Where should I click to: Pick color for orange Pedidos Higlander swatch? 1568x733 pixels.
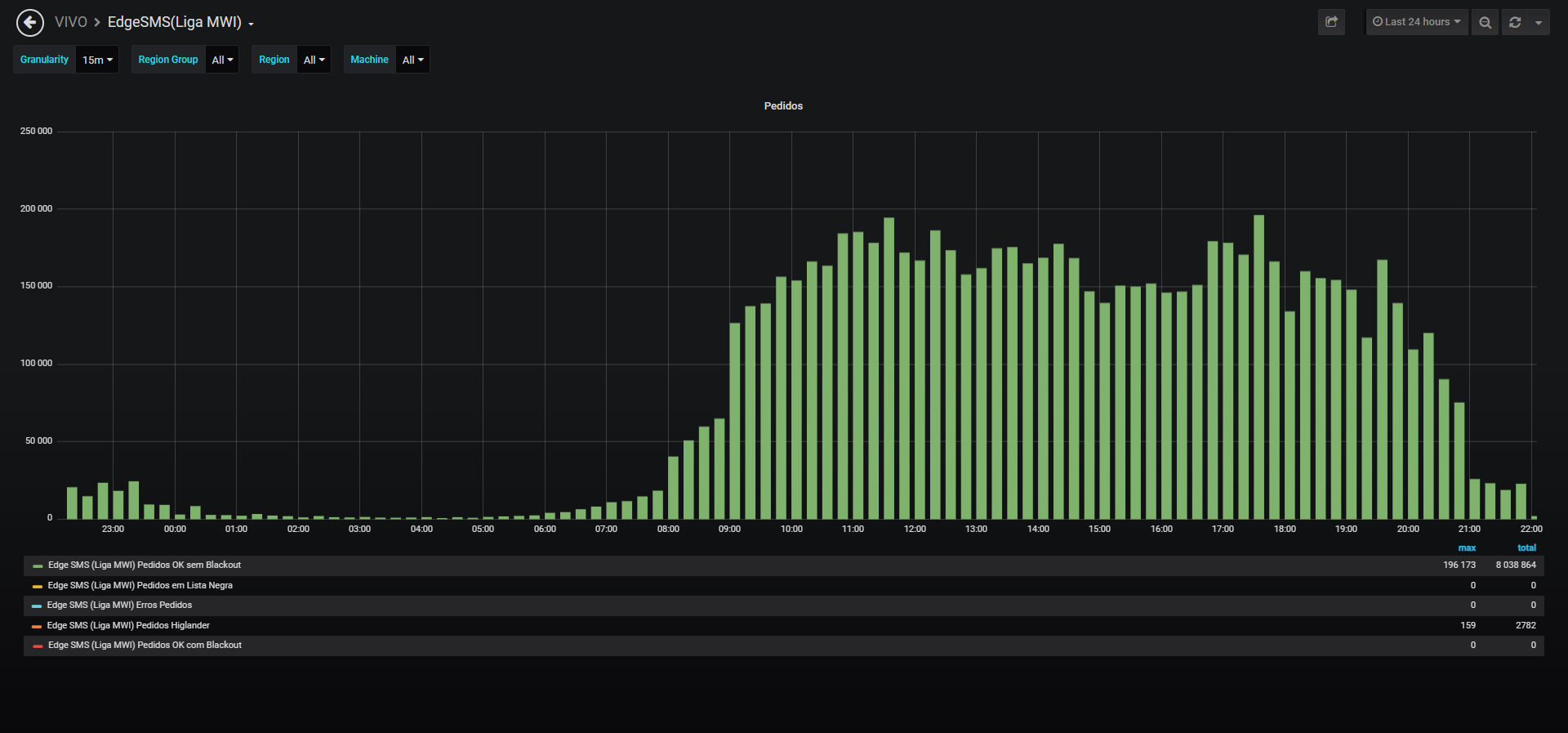coord(37,627)
